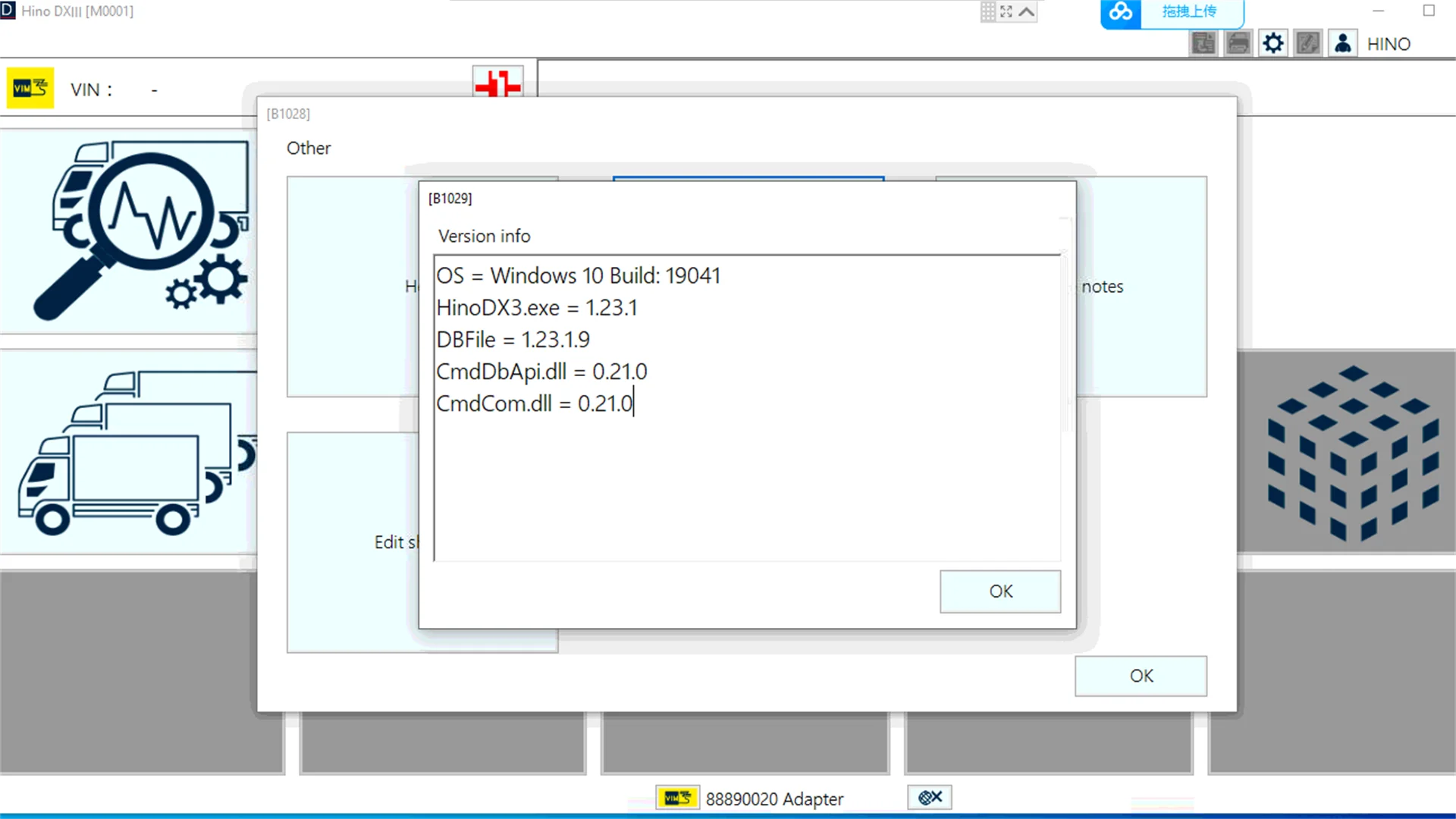Click the 'DBFile = 1.23.1.9' line
1456x819 pixels.
click(x=513, y=340)
